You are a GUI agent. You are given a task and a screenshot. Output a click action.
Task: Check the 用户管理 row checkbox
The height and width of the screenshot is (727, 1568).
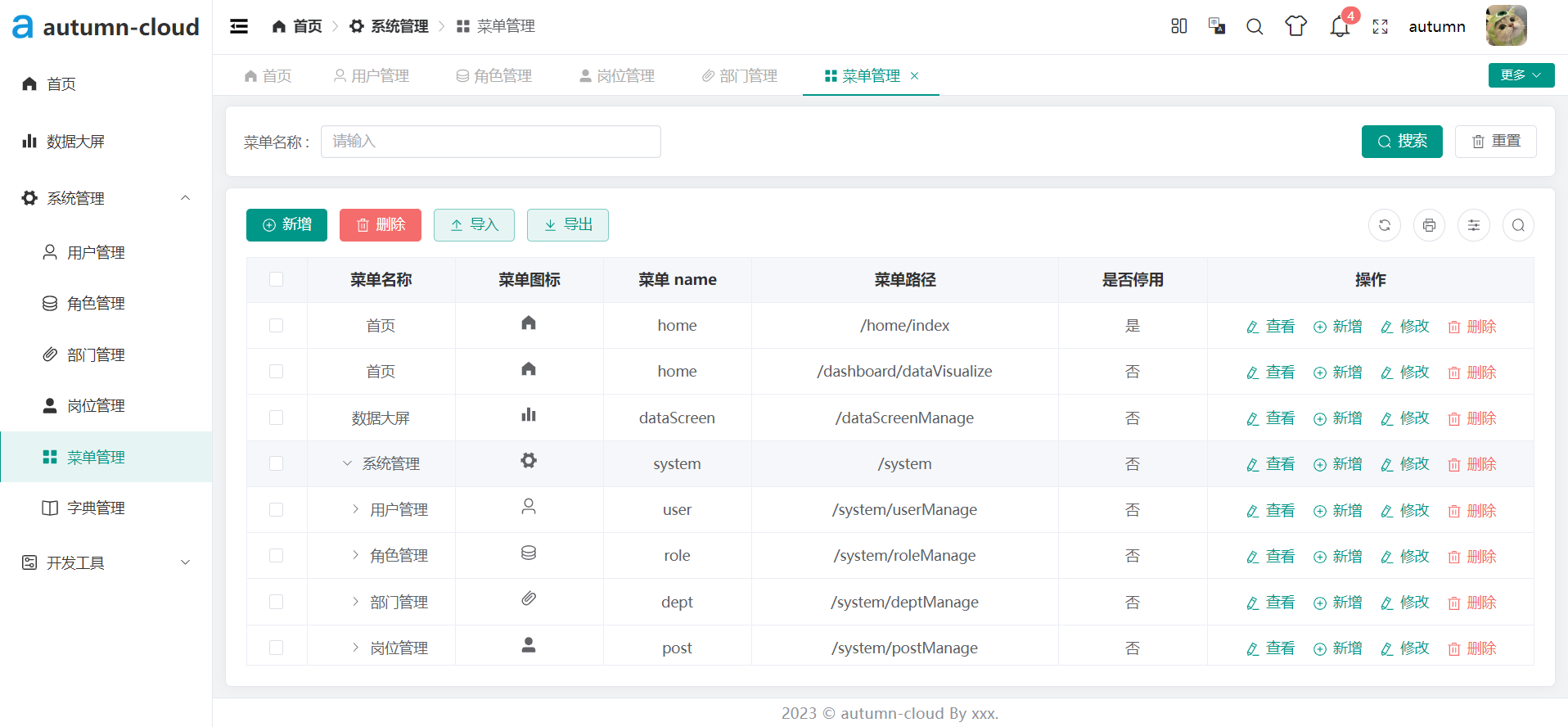coord(277,509)
